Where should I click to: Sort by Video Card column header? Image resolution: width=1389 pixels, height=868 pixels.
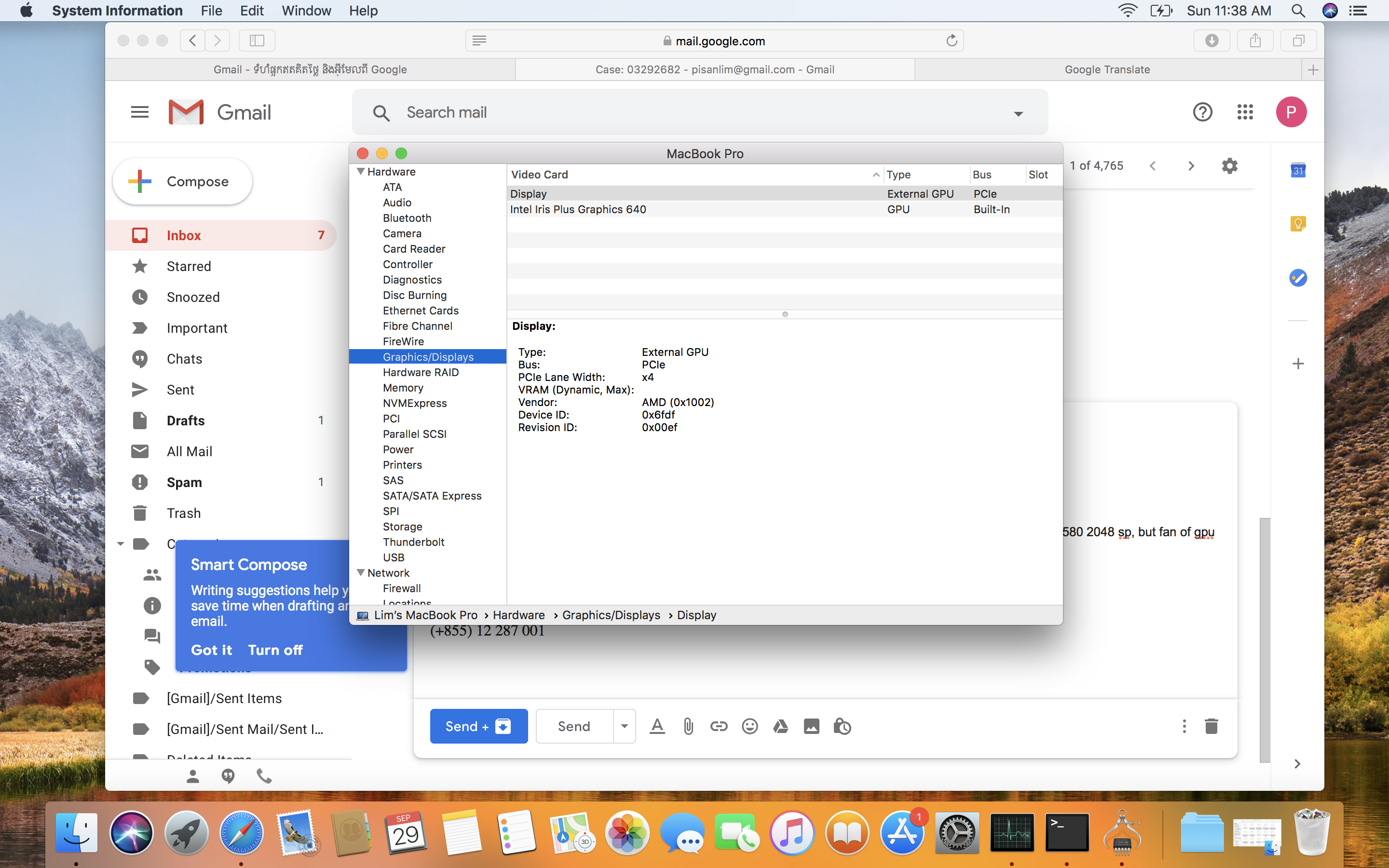[x=694, y=175]
